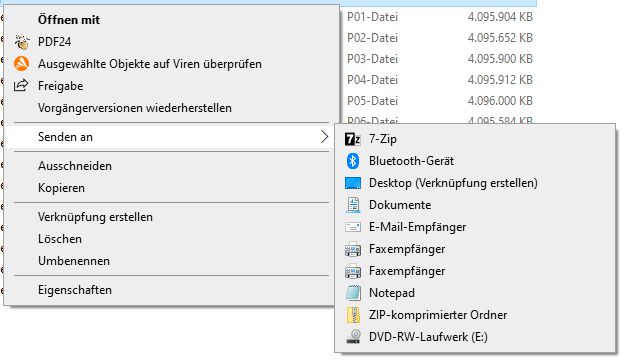Click the PDF24 icon in the context menu
The image size is (626, 363).
[22, 42]
